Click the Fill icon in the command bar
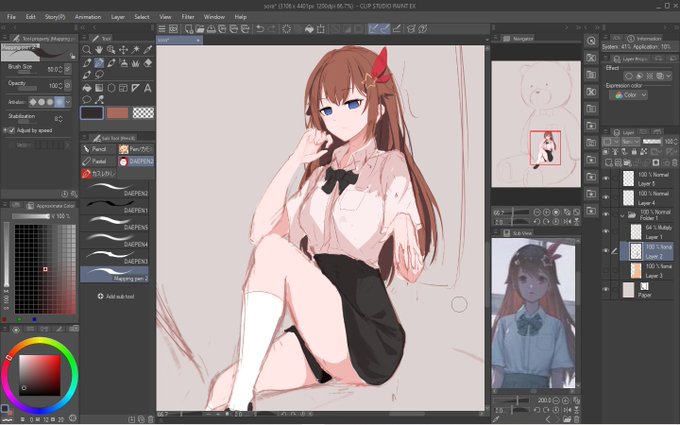The width and height of the screenshot is (680, 425). point(309,29)
